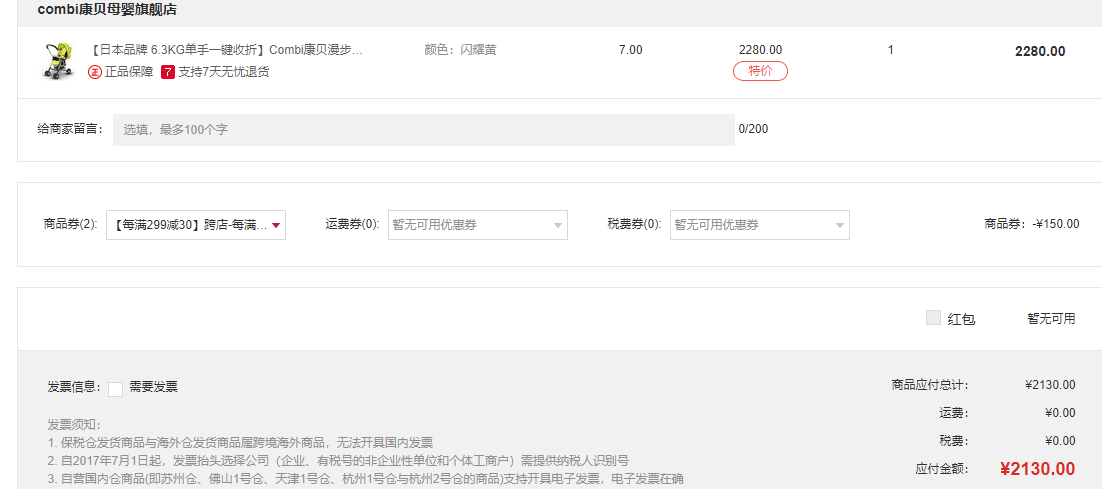Viewport: 1102px width, 489px height.
Task: Click the 支持7天无忧退货 text
Action: [223, 72]
